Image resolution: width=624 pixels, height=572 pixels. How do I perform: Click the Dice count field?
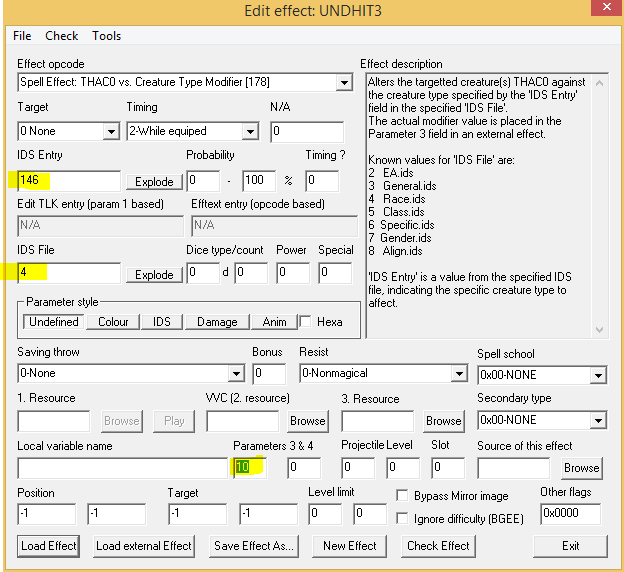click(251, 273)
